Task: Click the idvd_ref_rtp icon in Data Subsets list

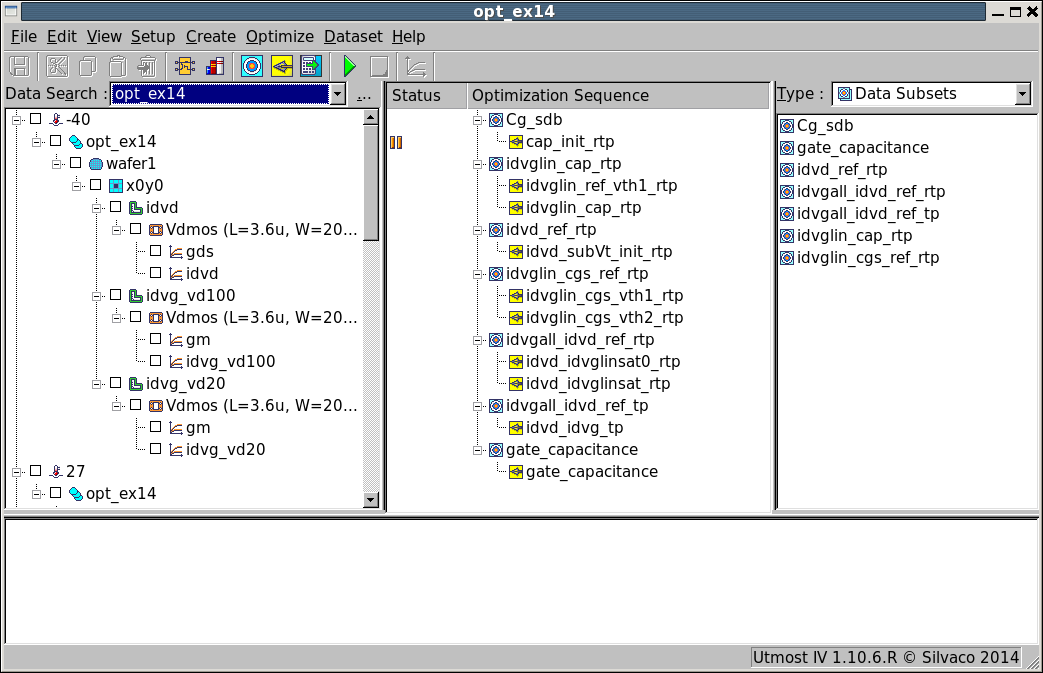Action: pyautogui.click(x=787, y=170)
